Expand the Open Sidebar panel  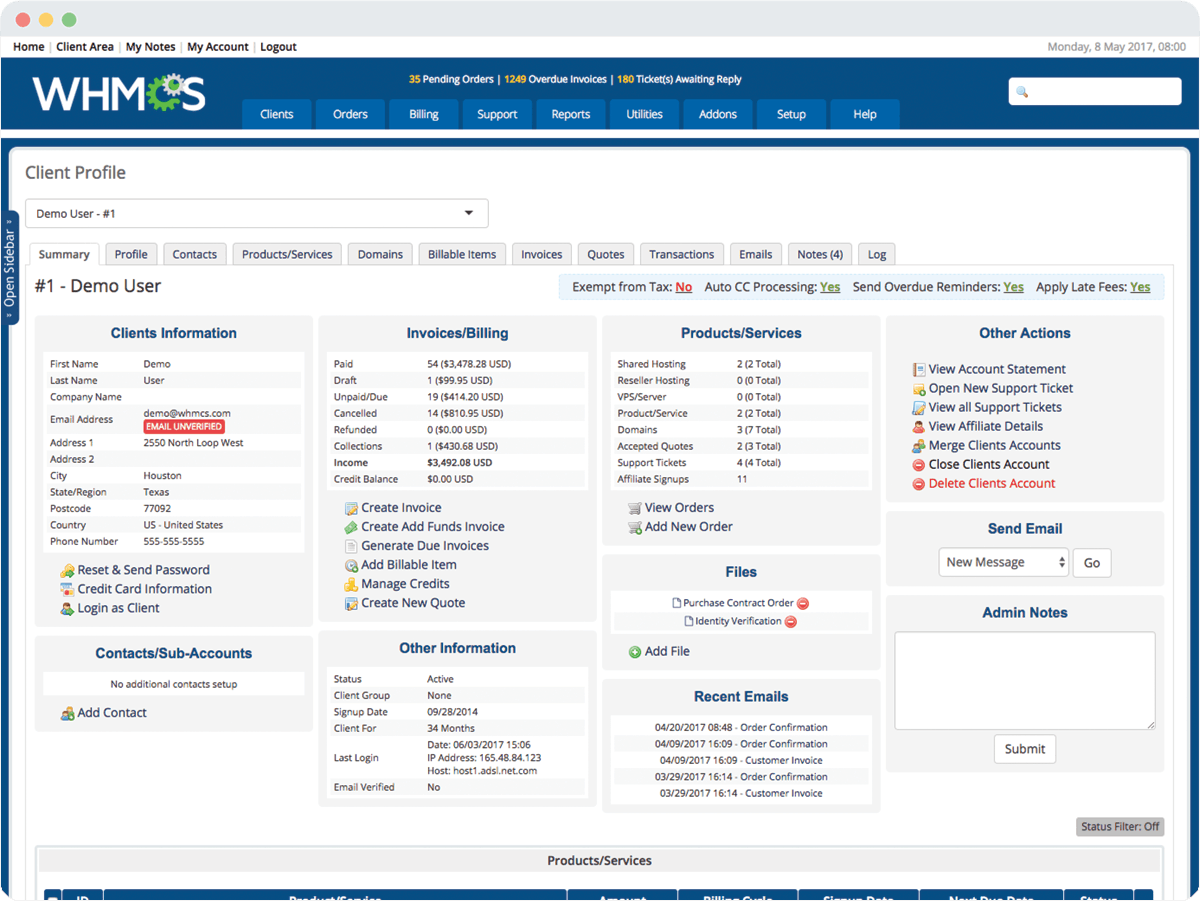pos(9,267)
